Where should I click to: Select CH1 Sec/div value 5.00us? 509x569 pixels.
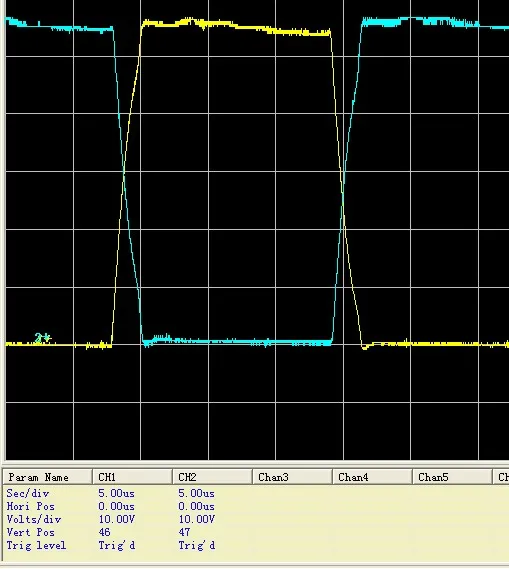pyautogui.click(x=116, y=494)
